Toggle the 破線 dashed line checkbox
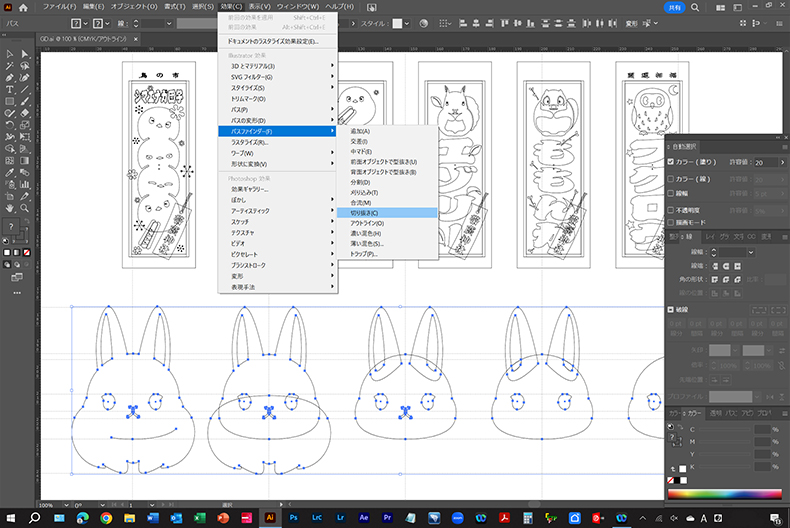 [671, 309]
